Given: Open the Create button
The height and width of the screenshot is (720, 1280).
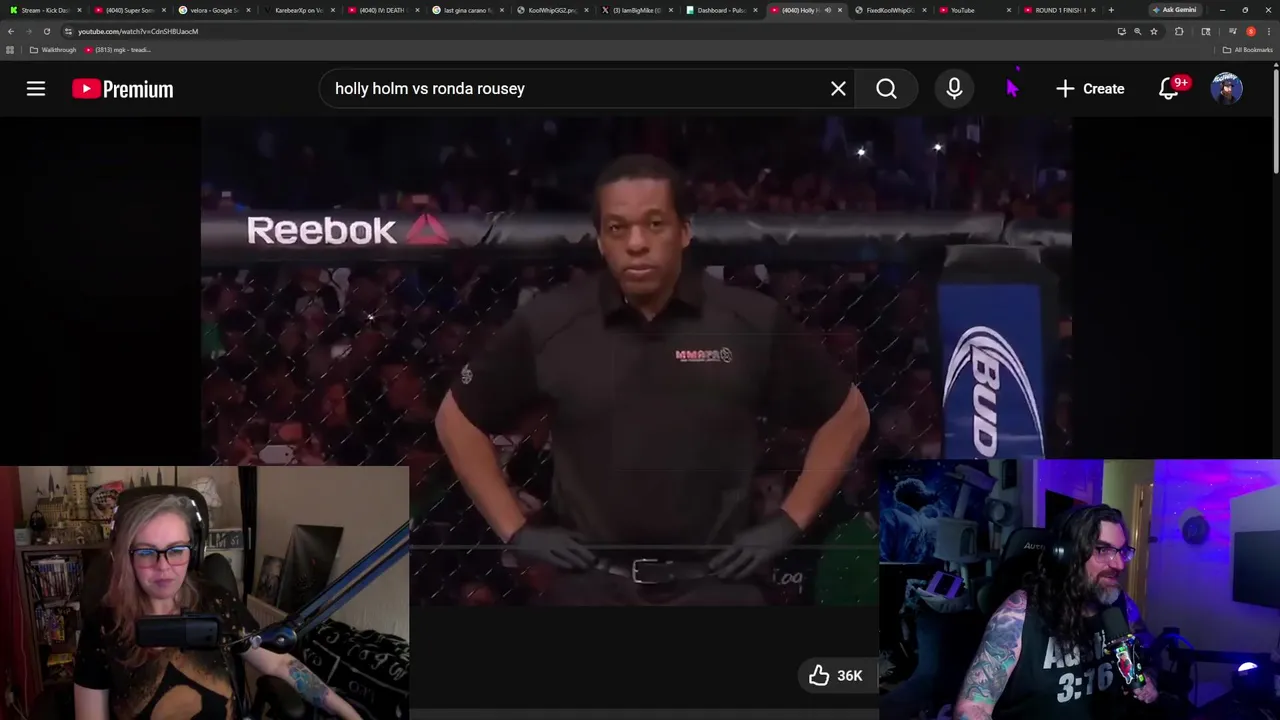Looking at the screenshot, I should (x=1090, y=89).
